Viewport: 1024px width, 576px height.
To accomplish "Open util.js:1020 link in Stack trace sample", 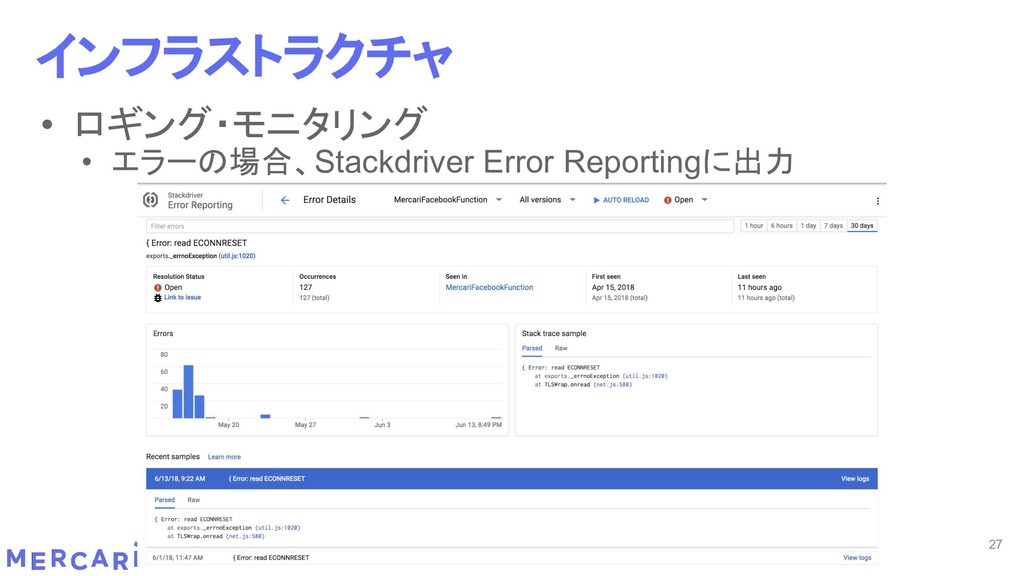I will point(647,376).
